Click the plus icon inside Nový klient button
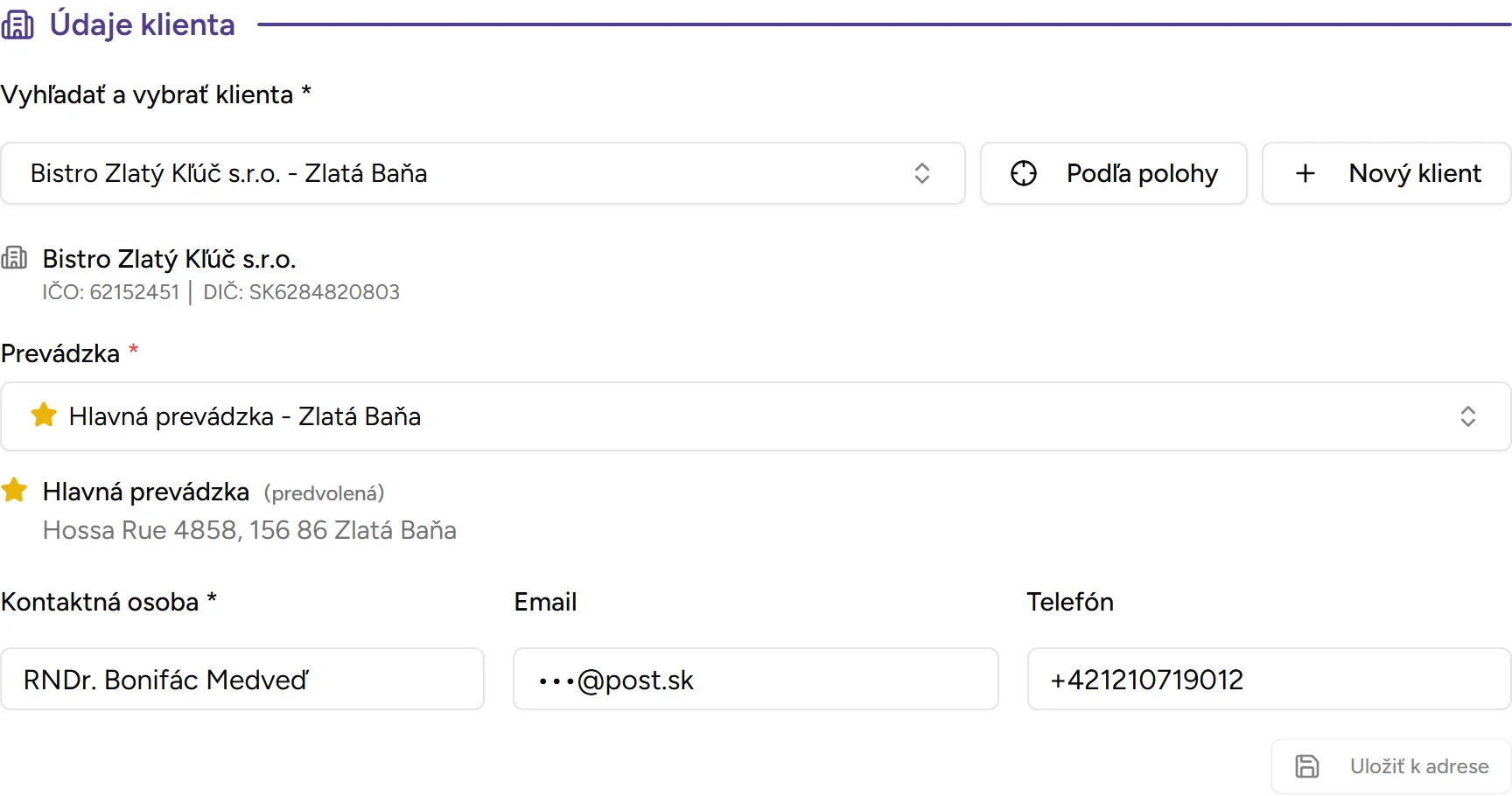Viewport: 1512px width, 796px height. click(1305, 173)
